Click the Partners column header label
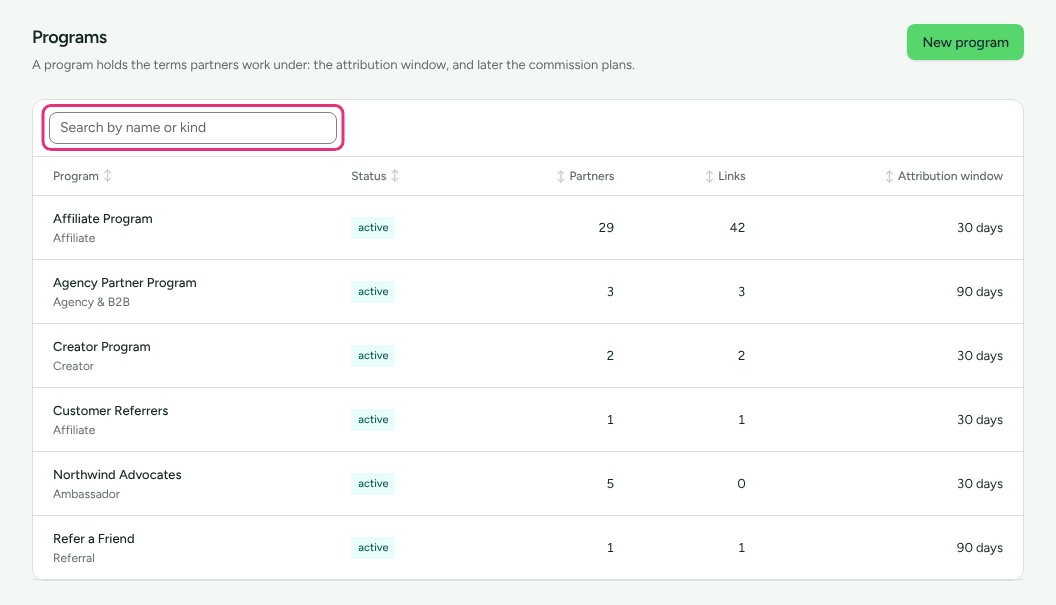 592,176
